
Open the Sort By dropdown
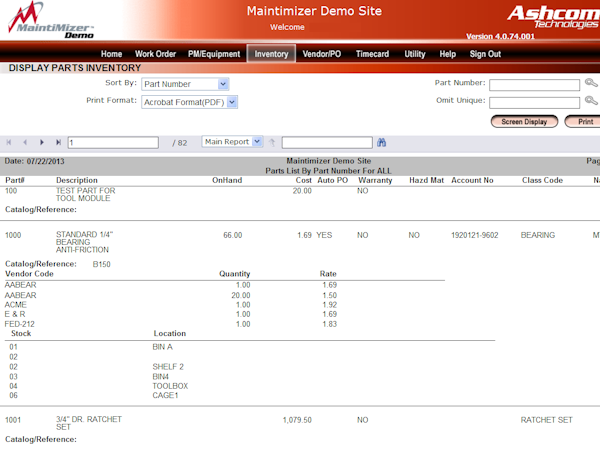point(185,84)
